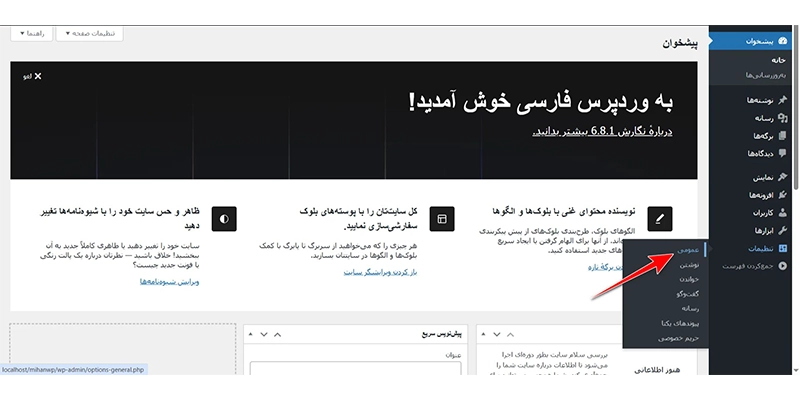Click the نوشته‌ها pushpin icon in sidebar
The width and height of the screenshot is (800, 400).
(783, 101)
